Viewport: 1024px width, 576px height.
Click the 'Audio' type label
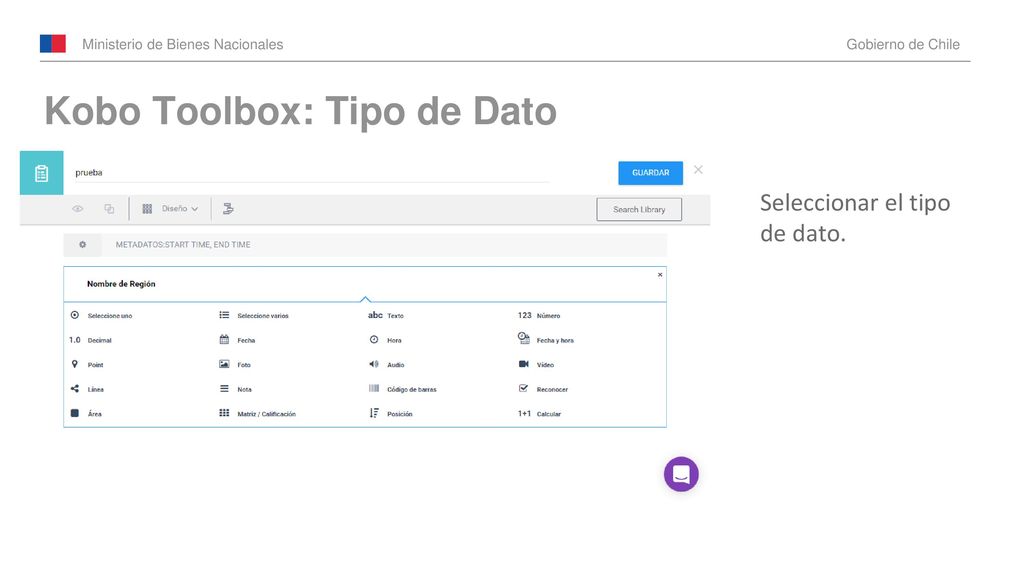click(x=396, y=365)
